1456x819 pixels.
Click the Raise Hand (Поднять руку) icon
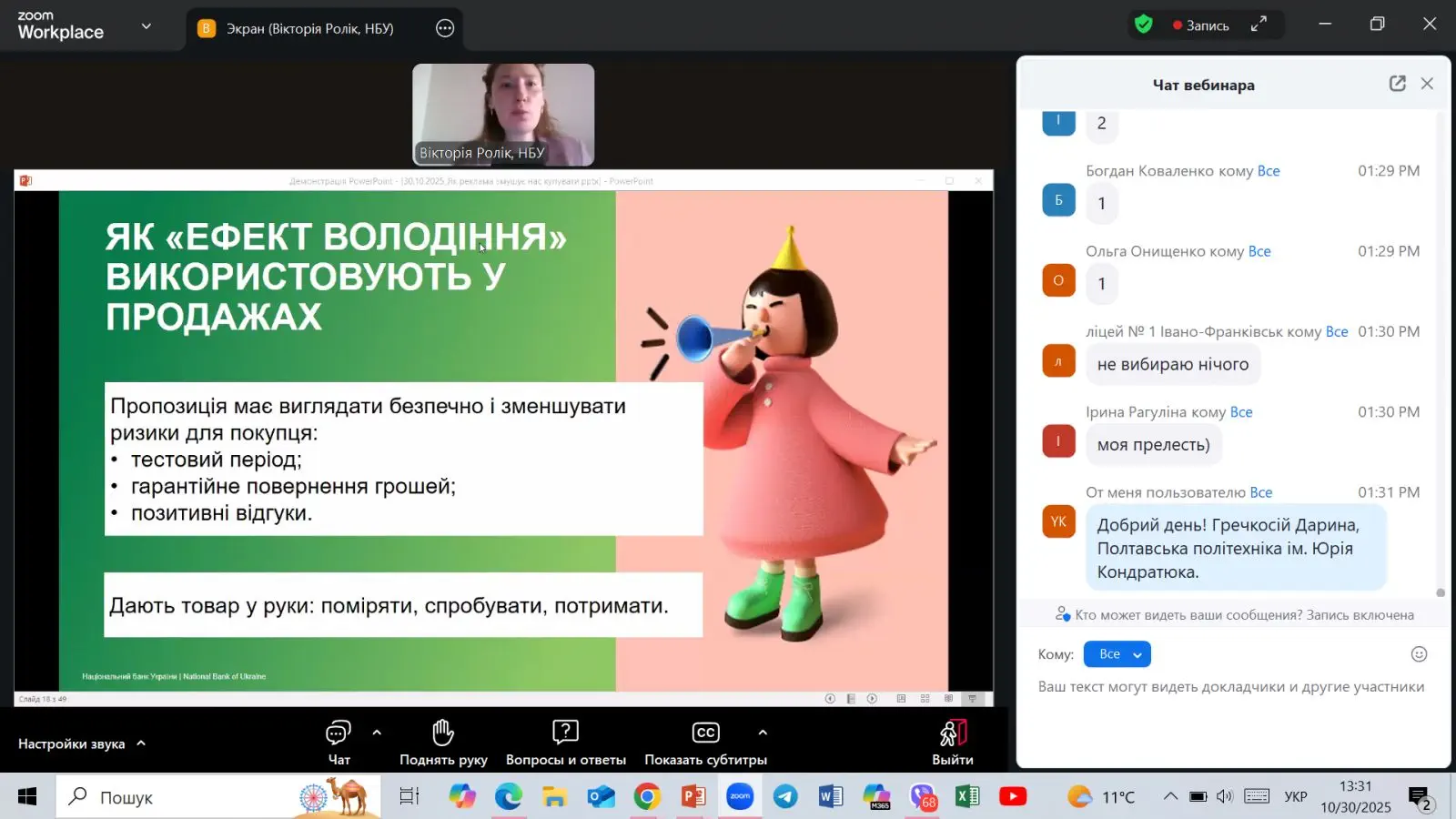pos(443,733)
